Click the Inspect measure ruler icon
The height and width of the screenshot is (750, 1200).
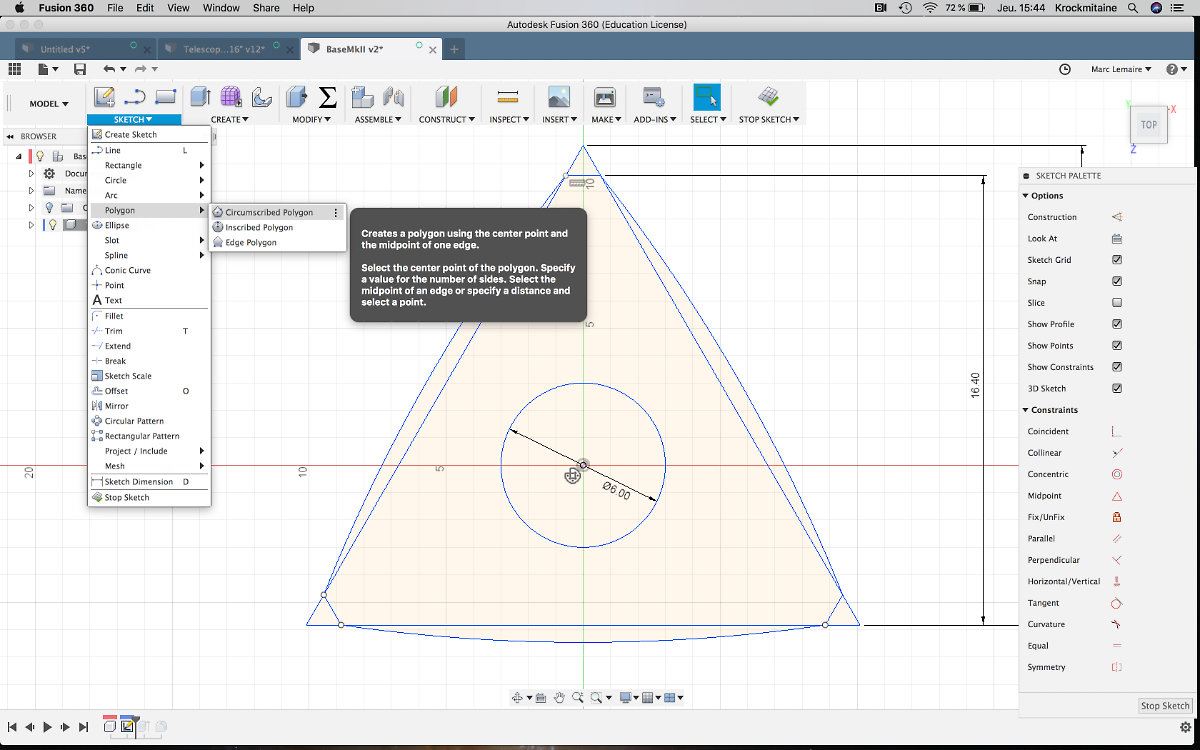pos(508,97)
